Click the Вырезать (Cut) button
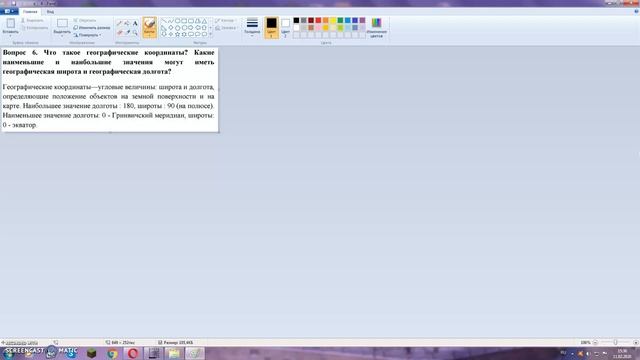Image resolution: width=640 pixels, height=360 pixels. pyautogui.click(x=32, y=20)
